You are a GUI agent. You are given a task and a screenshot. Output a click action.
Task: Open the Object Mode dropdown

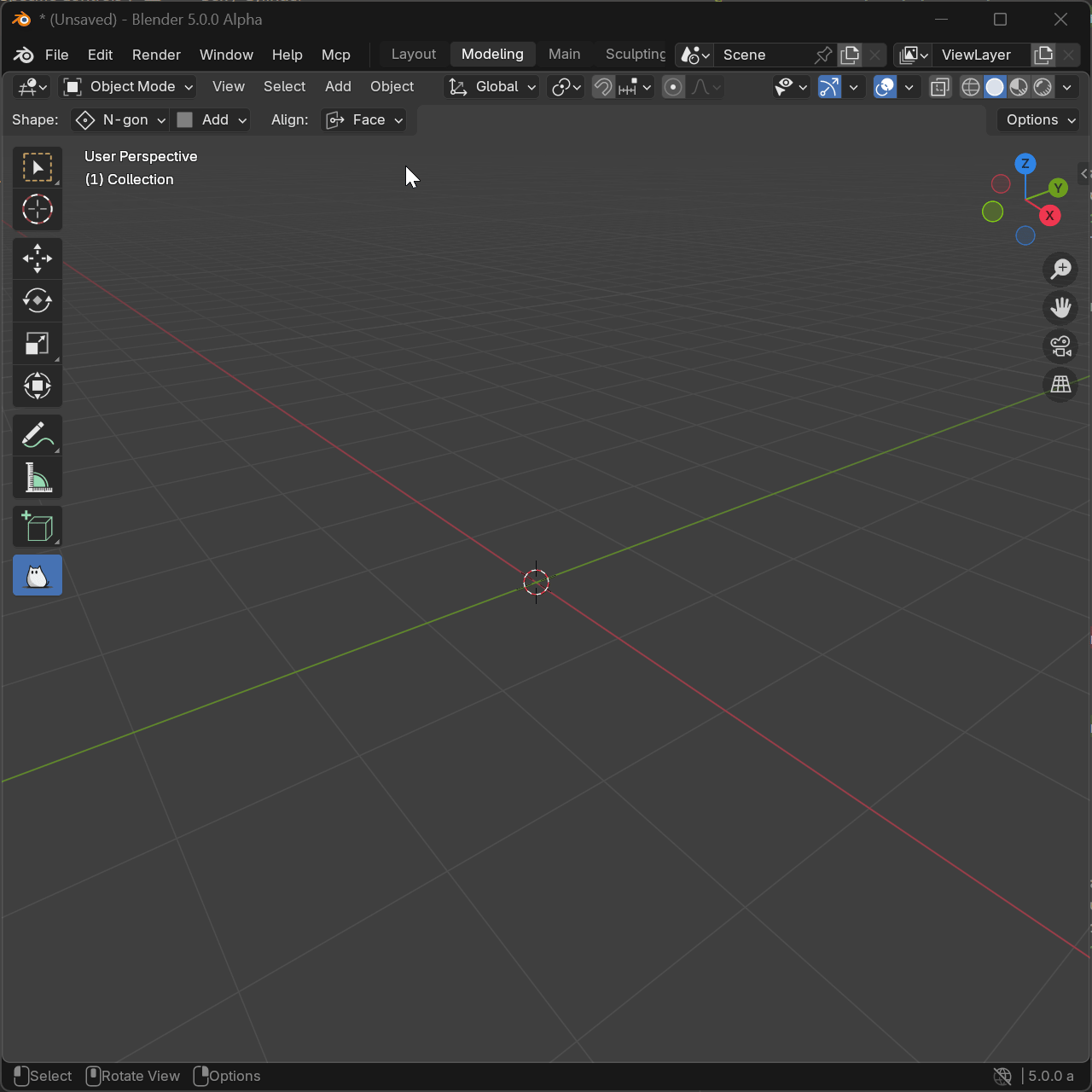click(x=129, y=87)
